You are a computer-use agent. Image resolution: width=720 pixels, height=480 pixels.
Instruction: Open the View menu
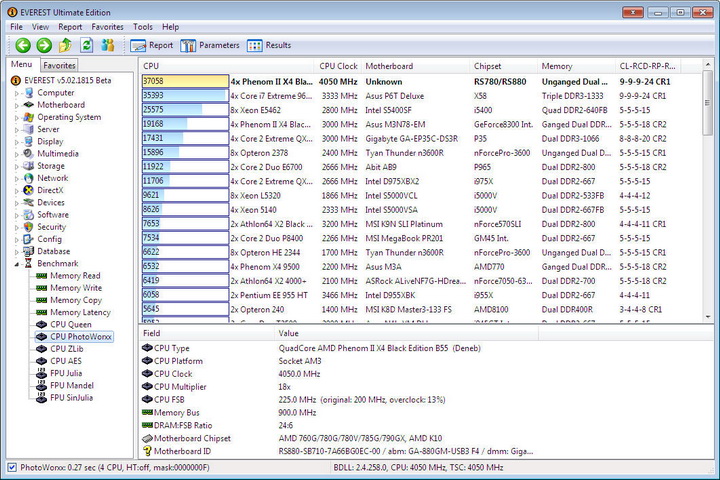40,27
